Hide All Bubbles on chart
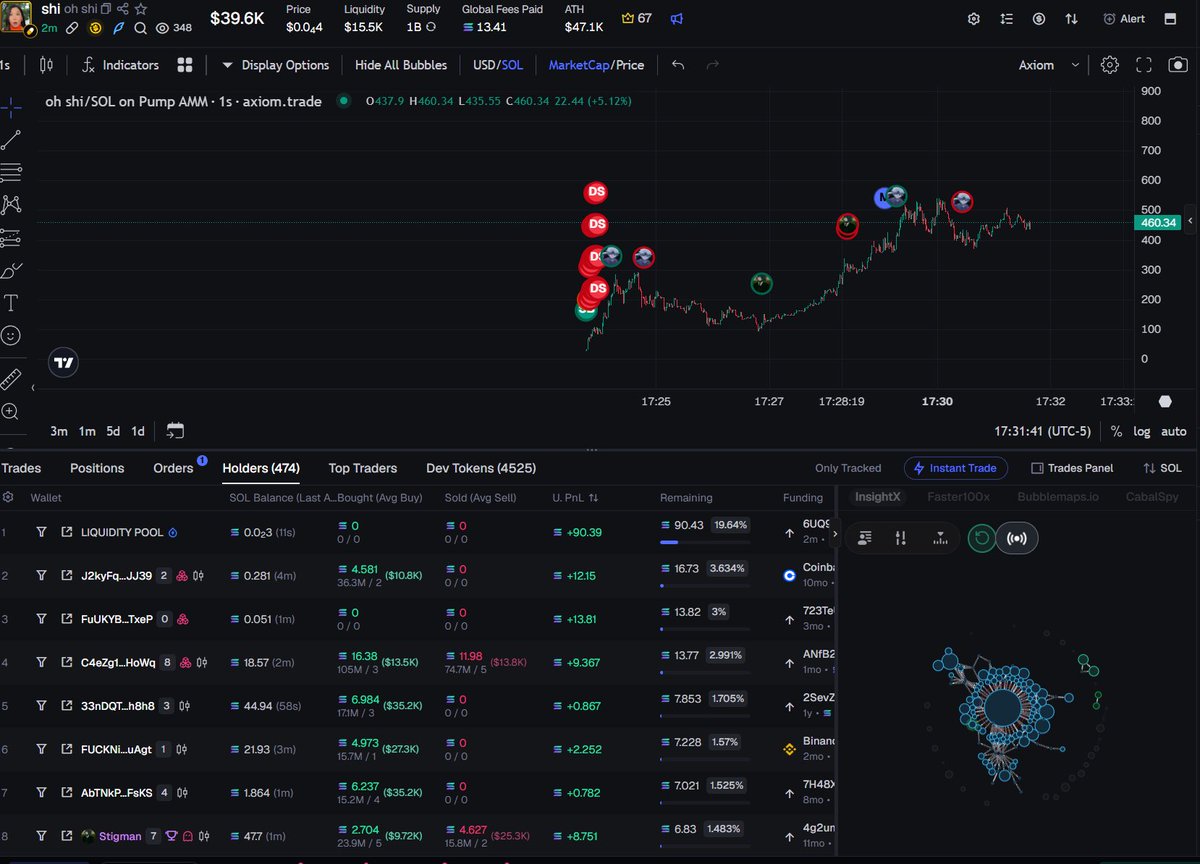Viewport: 1200px width, 864px height. click(x=401, y=65)
